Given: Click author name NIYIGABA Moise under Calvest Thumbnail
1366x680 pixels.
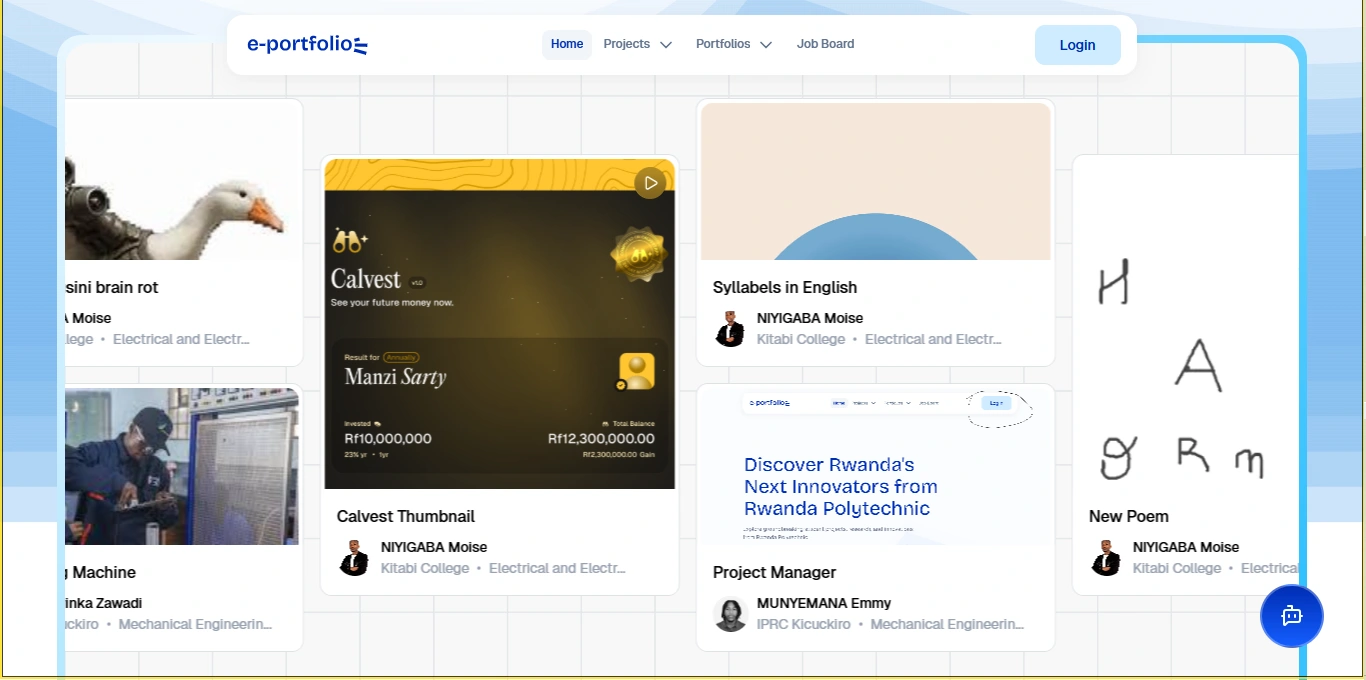Looking at the screenshot, I should coord(434,547).
